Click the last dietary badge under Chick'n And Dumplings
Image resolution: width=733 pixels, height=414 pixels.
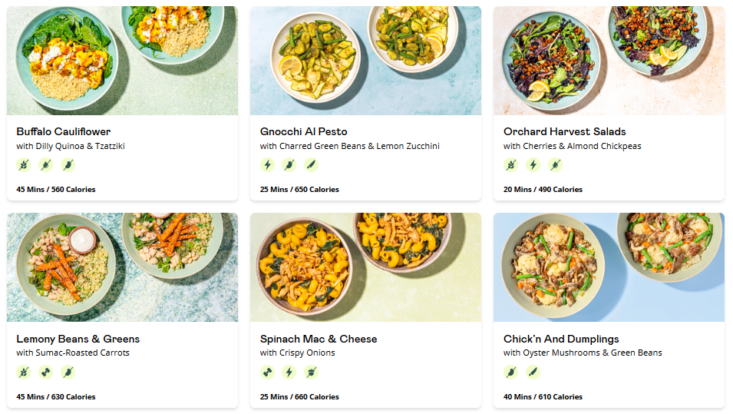pos(532,372)
